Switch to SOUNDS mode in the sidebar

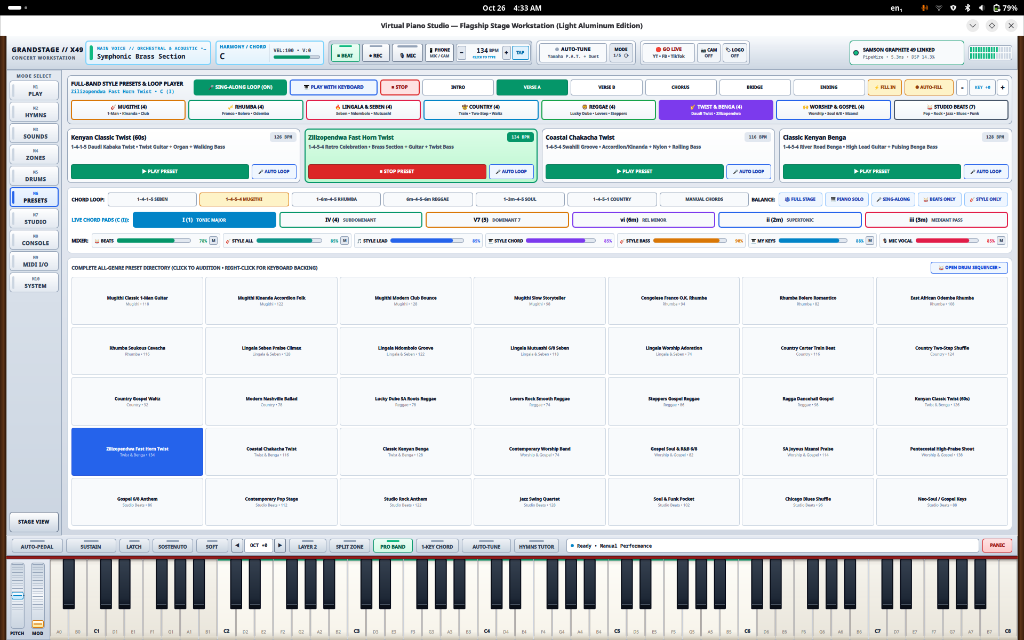[x=35, y=133]
